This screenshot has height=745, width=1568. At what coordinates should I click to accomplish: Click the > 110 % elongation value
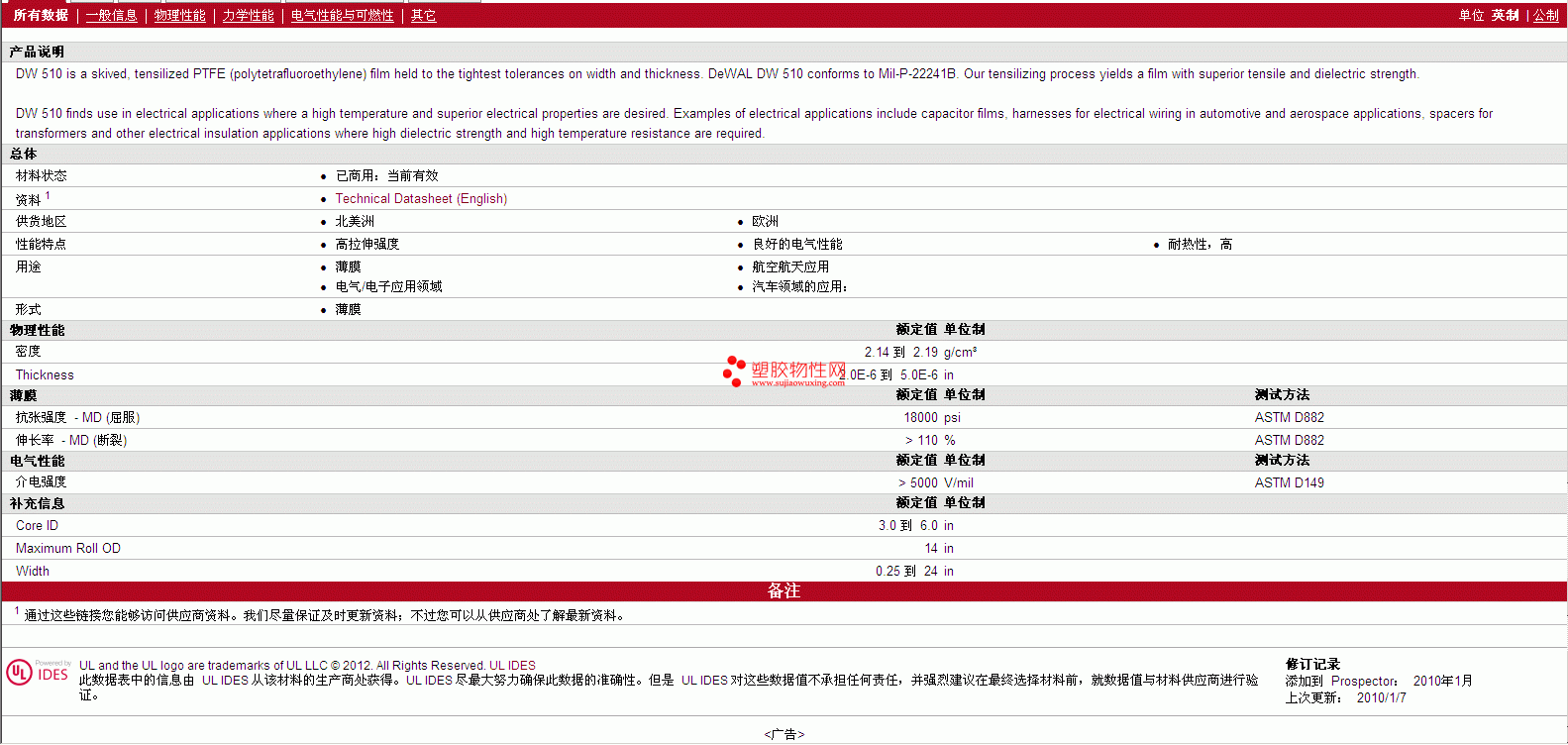930,440
